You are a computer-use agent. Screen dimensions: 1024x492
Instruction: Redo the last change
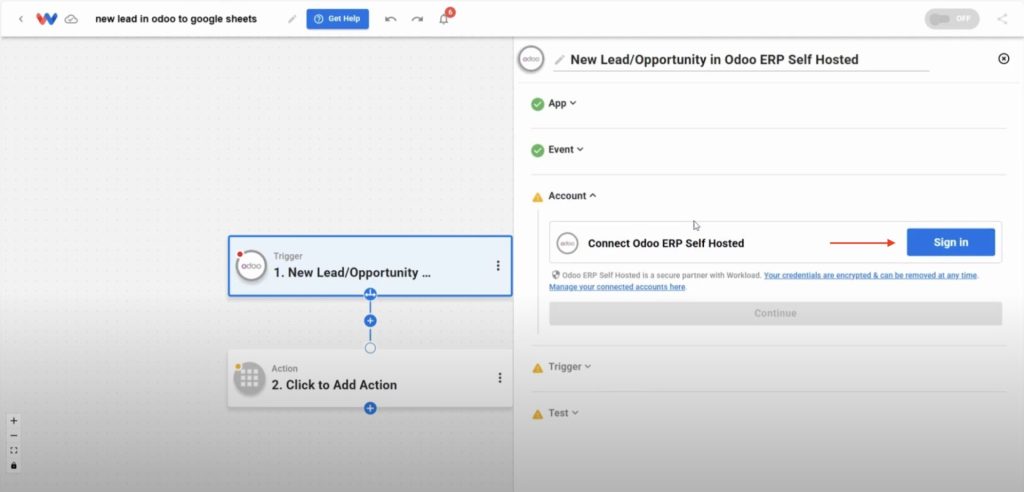pos(417,19)
